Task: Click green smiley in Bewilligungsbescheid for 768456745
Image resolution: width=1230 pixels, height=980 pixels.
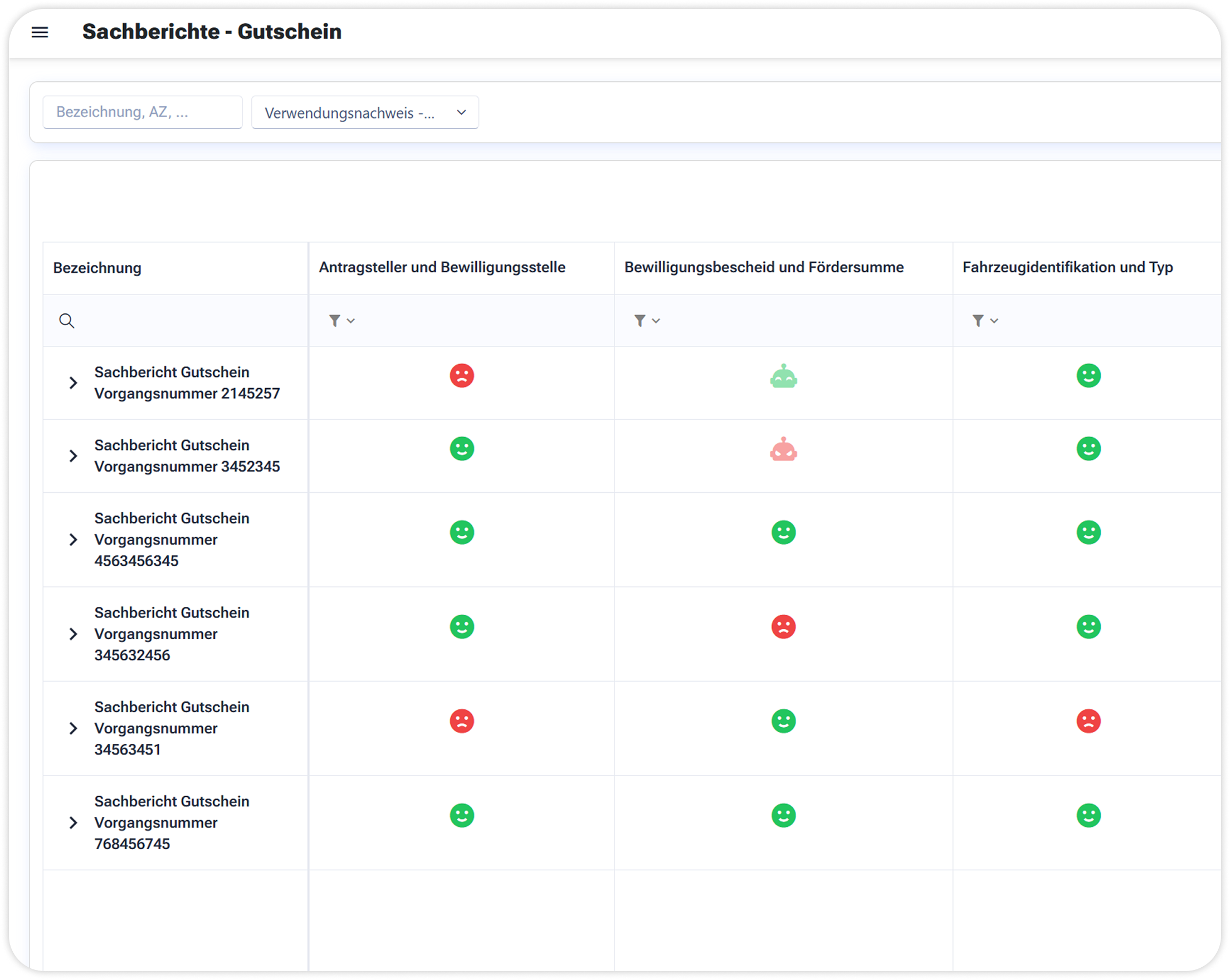Action: (783, 815)
